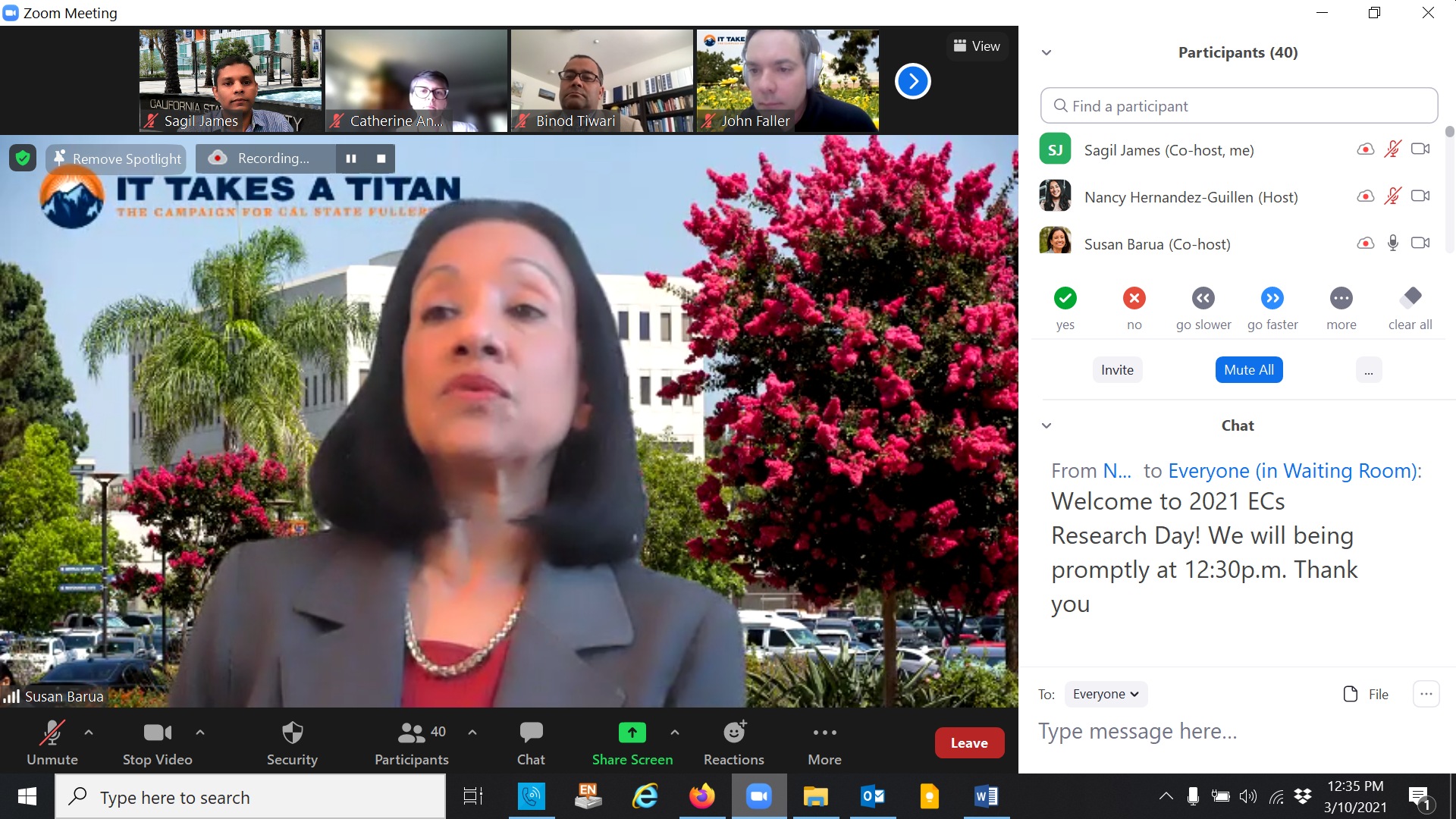Click recording indicator for Sagil James
1456x819 pixels.
point(1366,149)
